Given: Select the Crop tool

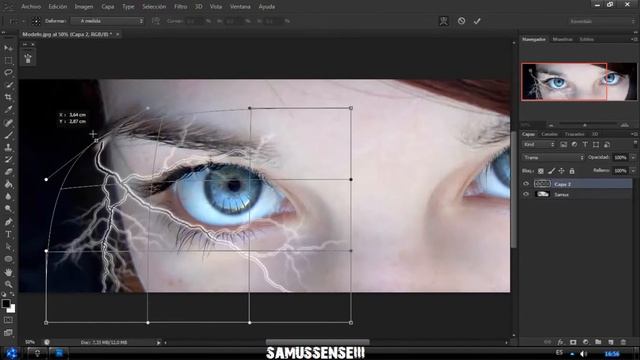Looking at the screenshot, I should tap(8, 97).
